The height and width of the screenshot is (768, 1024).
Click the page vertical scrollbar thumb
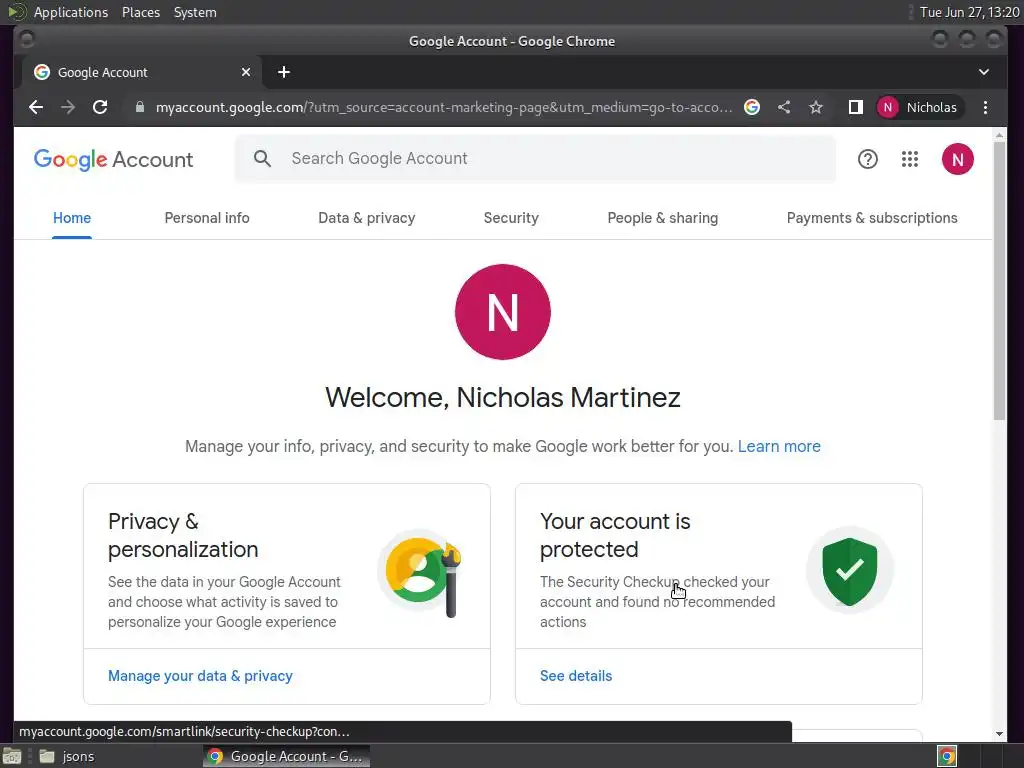click(999, 281)
